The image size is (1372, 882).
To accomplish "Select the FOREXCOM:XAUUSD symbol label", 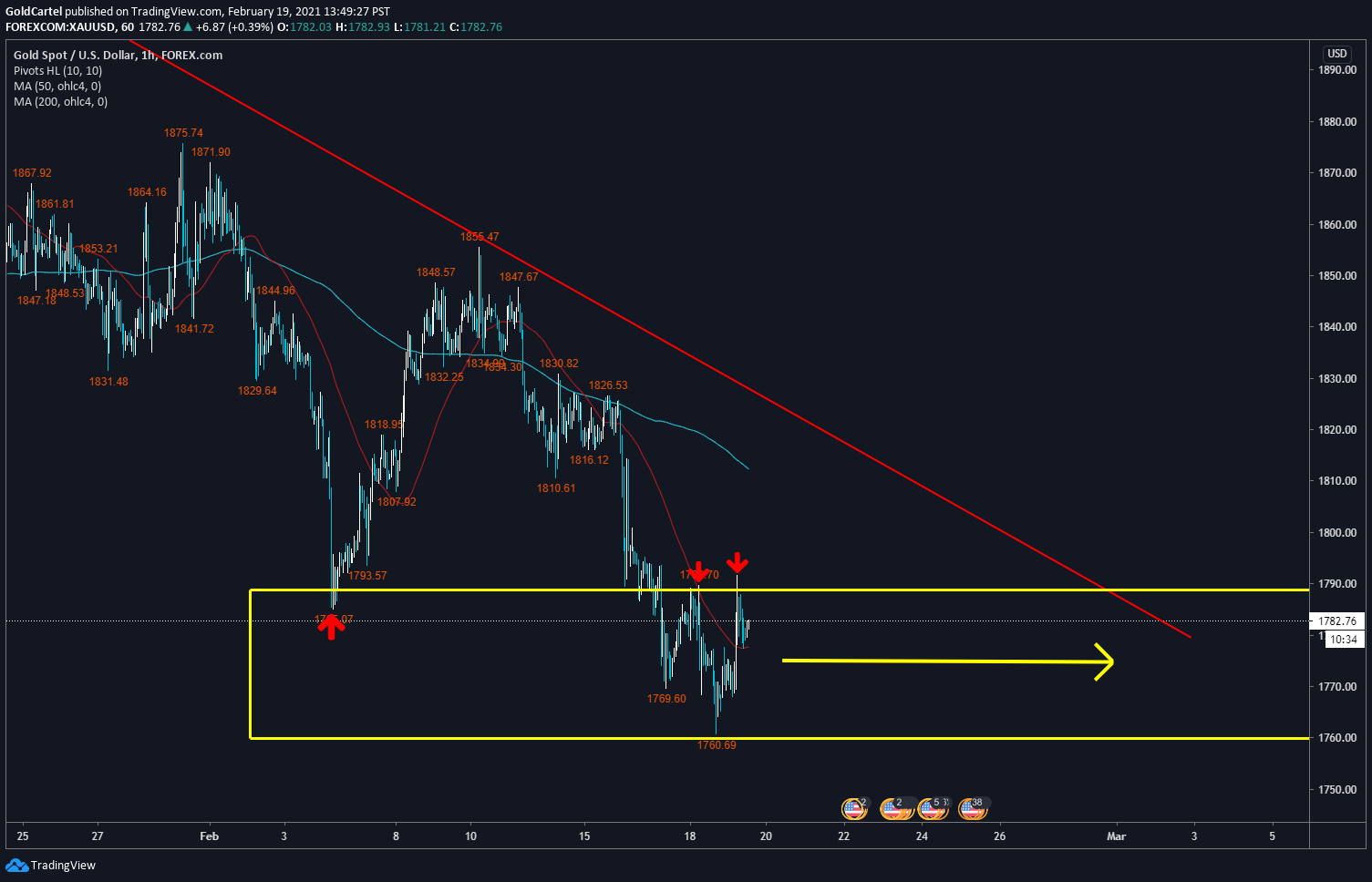I will point(60,27).
